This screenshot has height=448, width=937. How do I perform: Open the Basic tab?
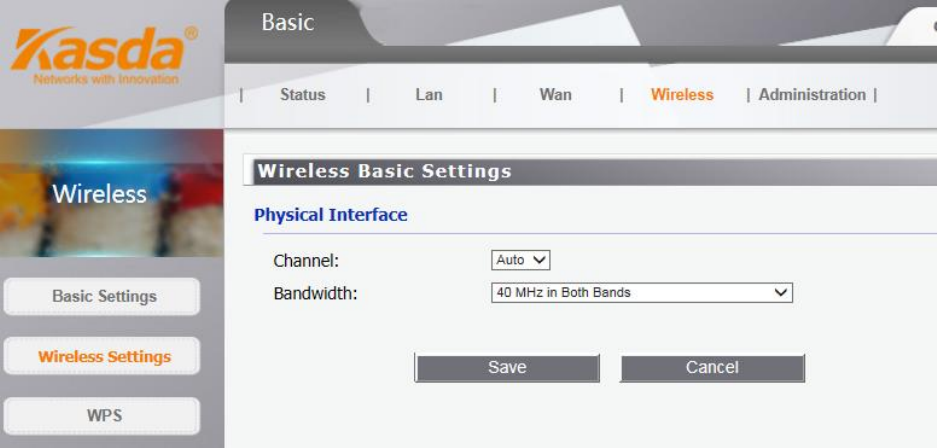(288, 22)
